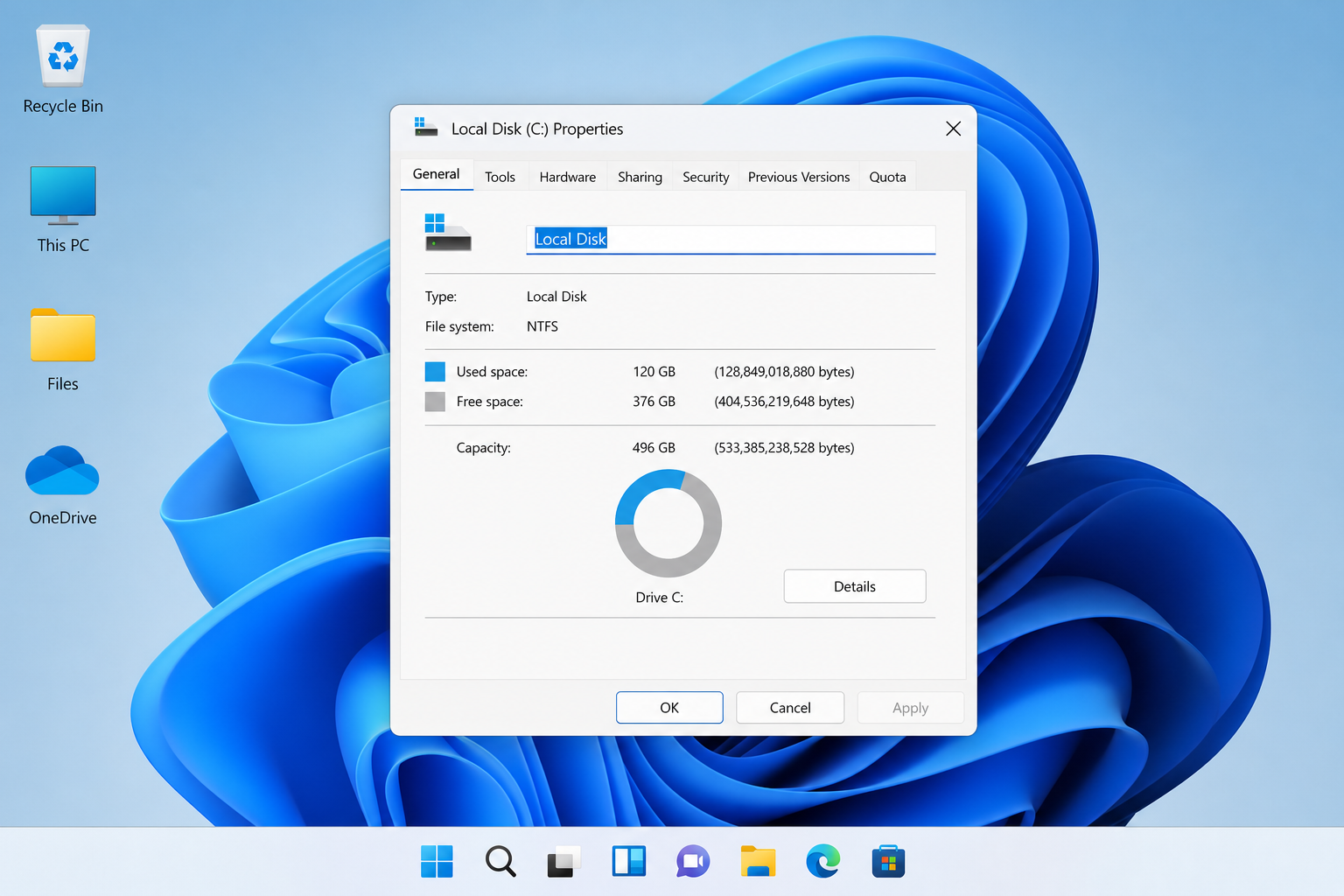Click the 376 GB free space value

654,402
